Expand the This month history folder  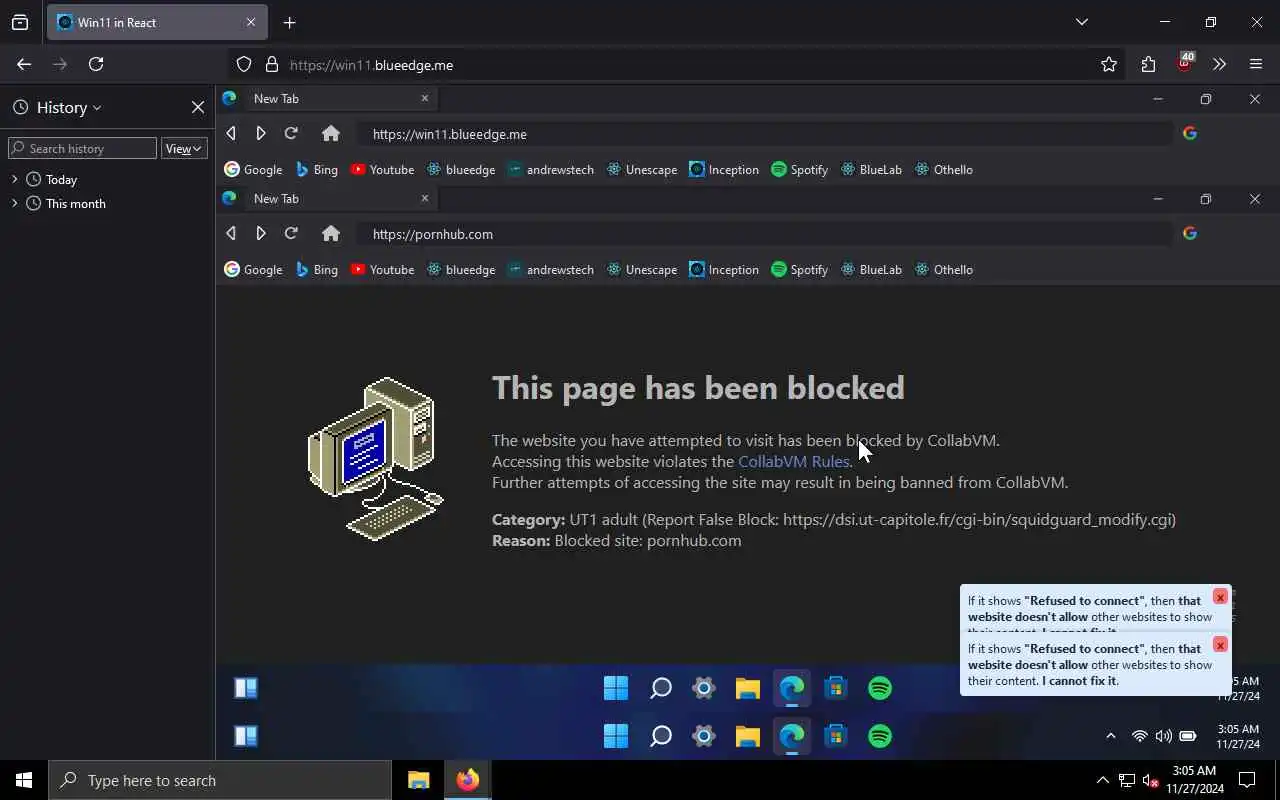15,203
